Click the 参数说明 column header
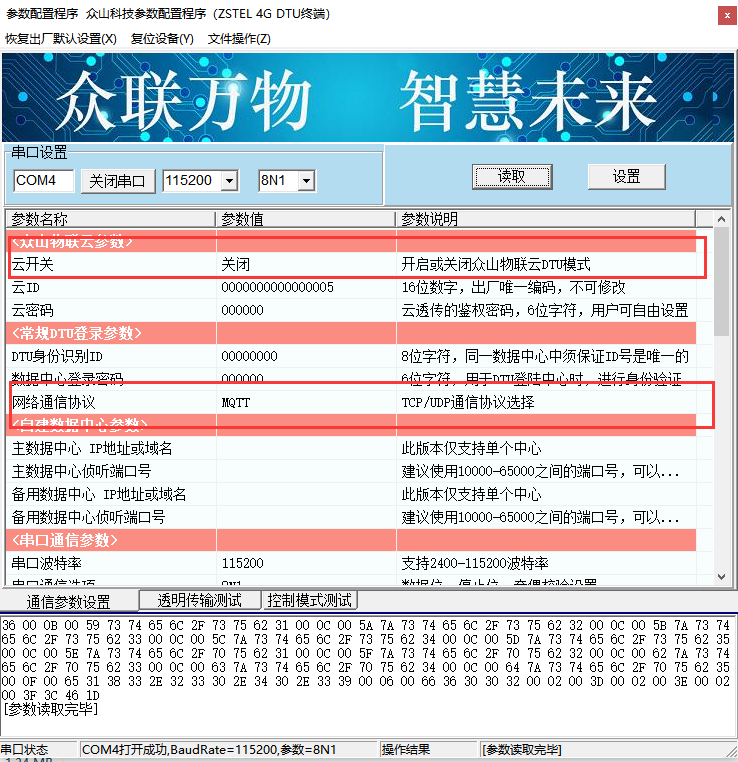The image size is (738, 762). [x=546, y=219]
